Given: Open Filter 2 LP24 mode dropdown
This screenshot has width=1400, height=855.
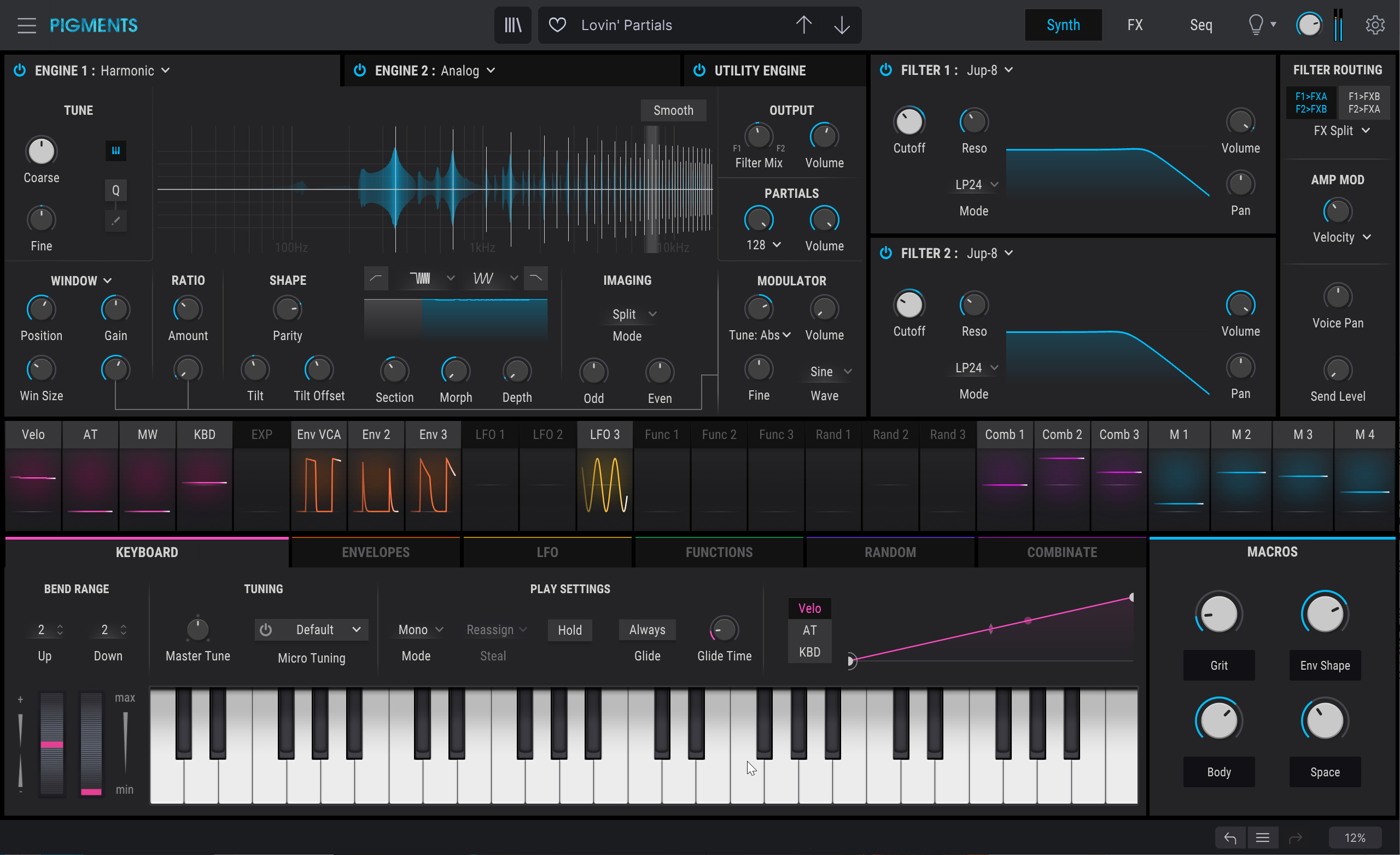Looking at the screenshot, I should point(976,367).
